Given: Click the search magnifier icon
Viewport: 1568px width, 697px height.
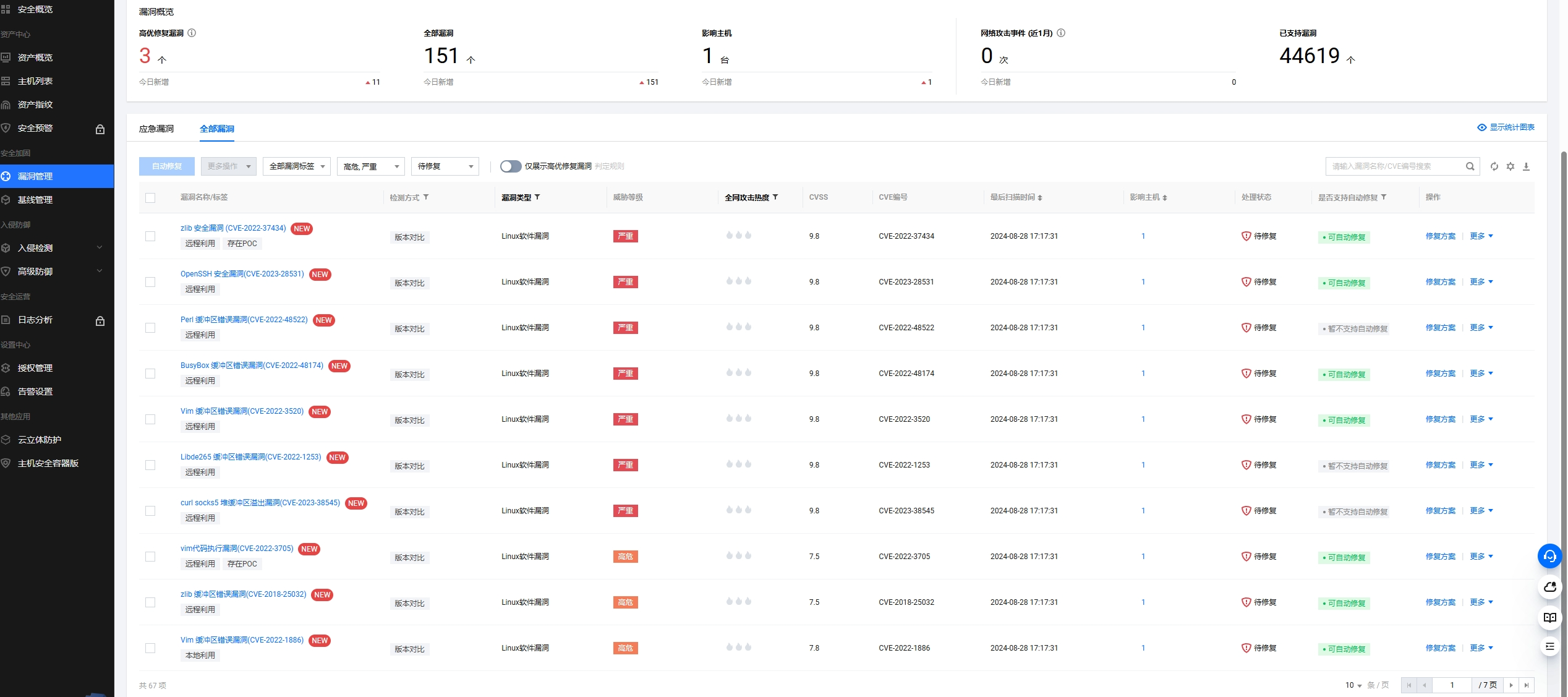Looking at the screenshot, I should pos(1470,166).
